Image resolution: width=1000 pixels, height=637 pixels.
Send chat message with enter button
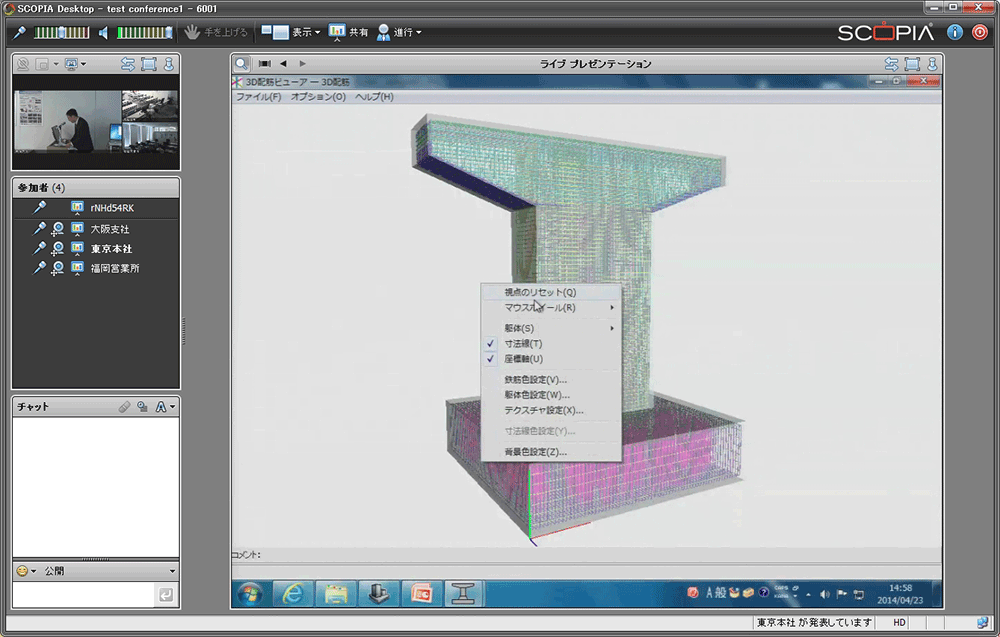(166, 595)
